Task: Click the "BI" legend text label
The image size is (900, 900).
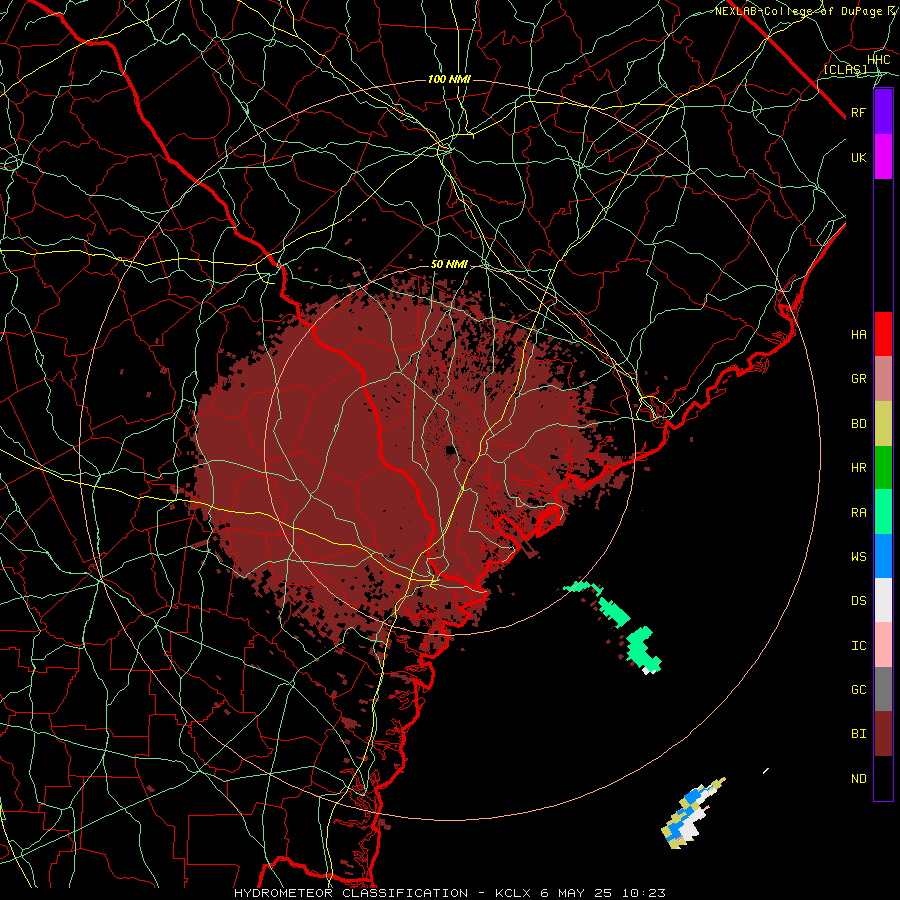Action: (x=859, y=734)
